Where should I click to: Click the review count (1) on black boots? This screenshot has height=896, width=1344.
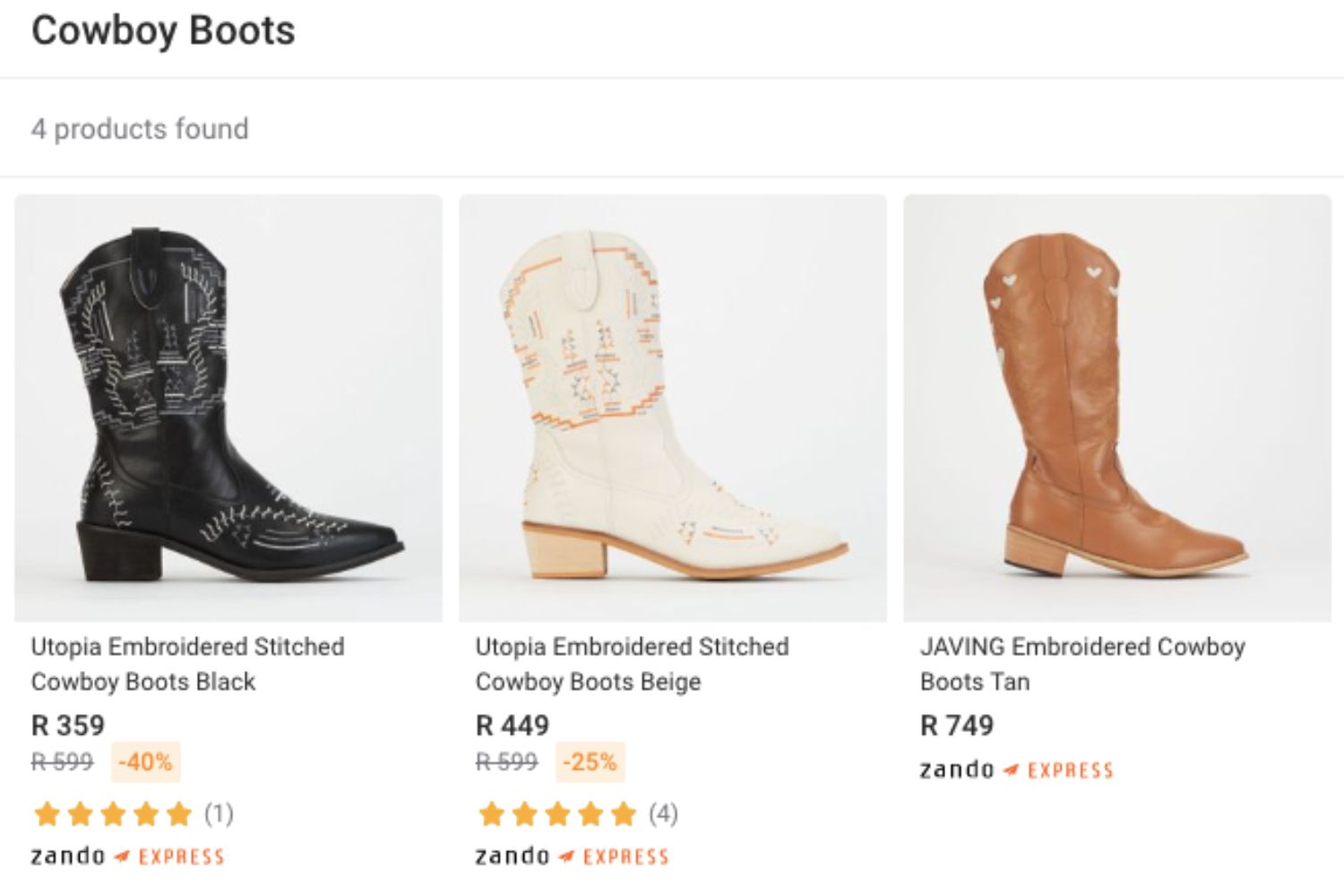(x=219, y=814)
